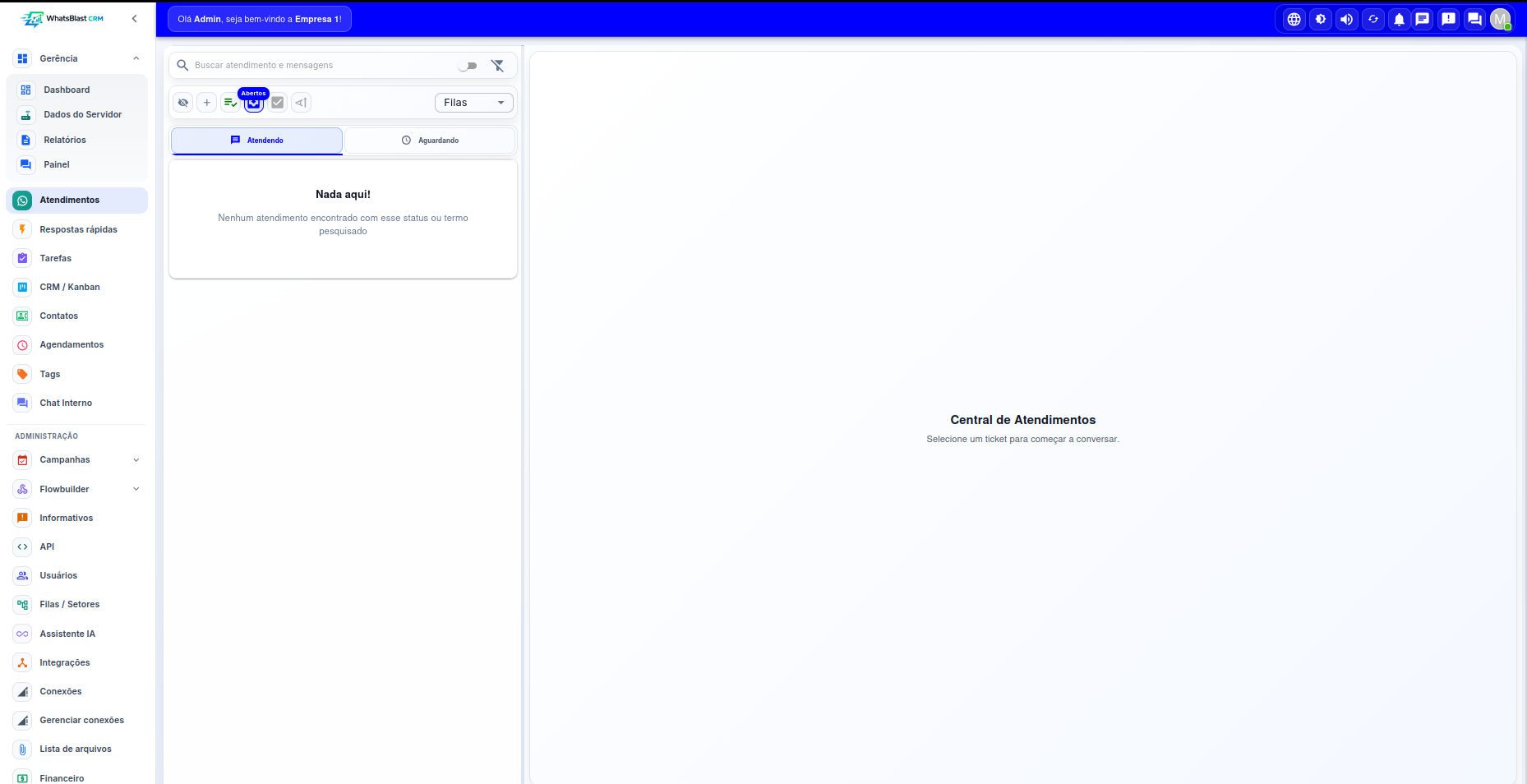Open the Campanhas calendar icon
Viewport: 1527px width, 784px height.
(x=22, y=460)
